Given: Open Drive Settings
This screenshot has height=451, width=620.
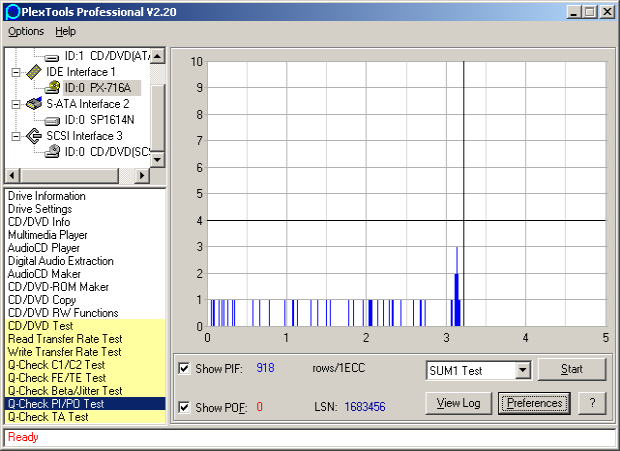Looking at the screenshot, I should pyautogui.click(x=40, y=209).
